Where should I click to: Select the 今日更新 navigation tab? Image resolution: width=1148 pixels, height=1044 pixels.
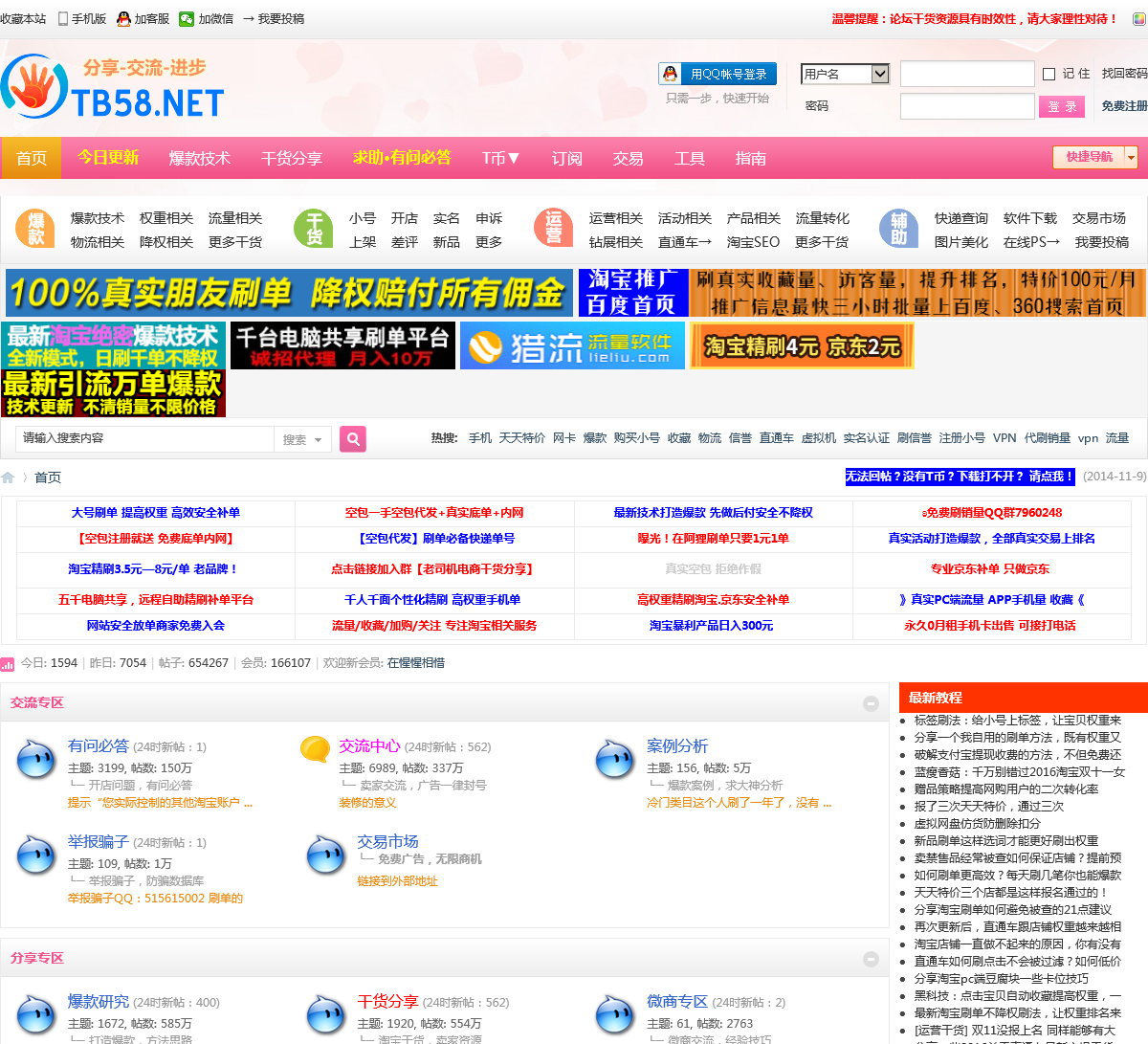click(108, 158)
